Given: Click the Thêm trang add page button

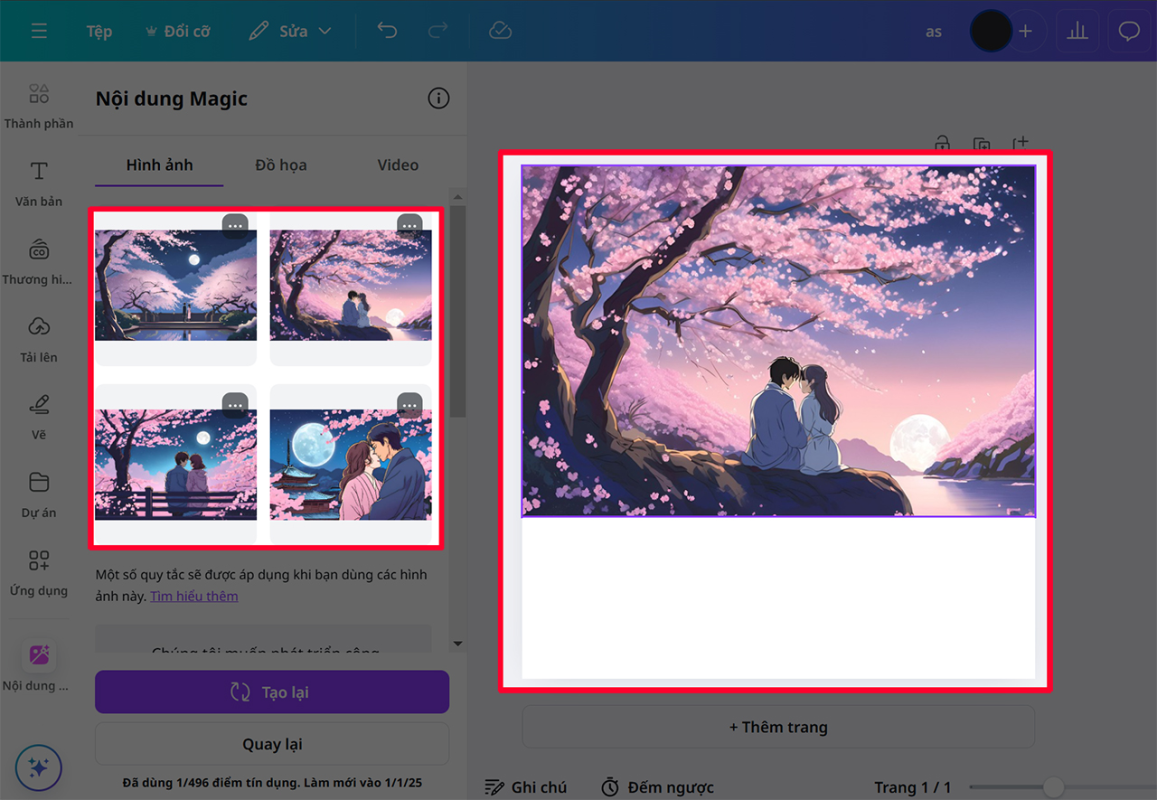Looking at the screenshot, I should point(778,727).
